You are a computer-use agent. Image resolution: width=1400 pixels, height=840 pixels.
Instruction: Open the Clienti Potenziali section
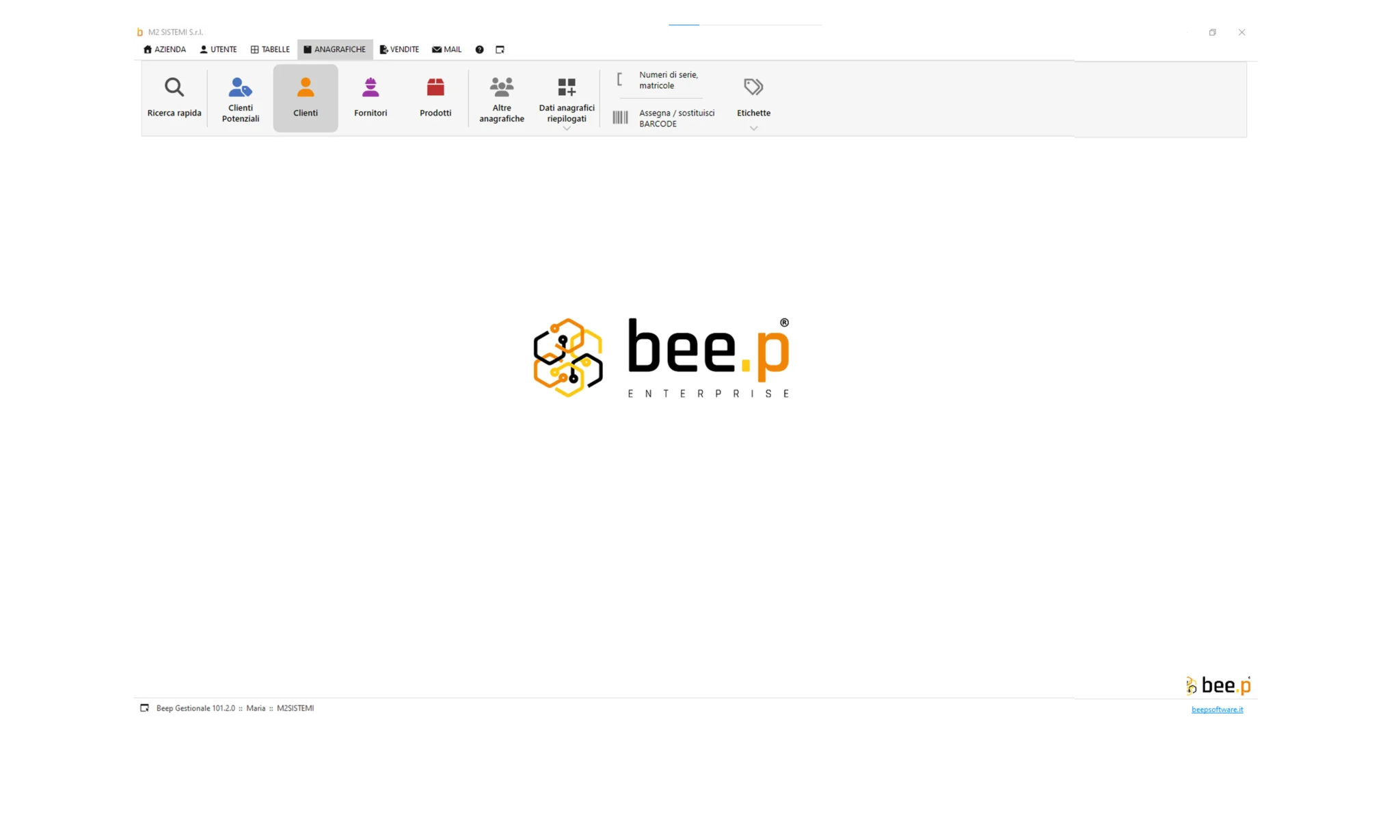tap(240, 98)
